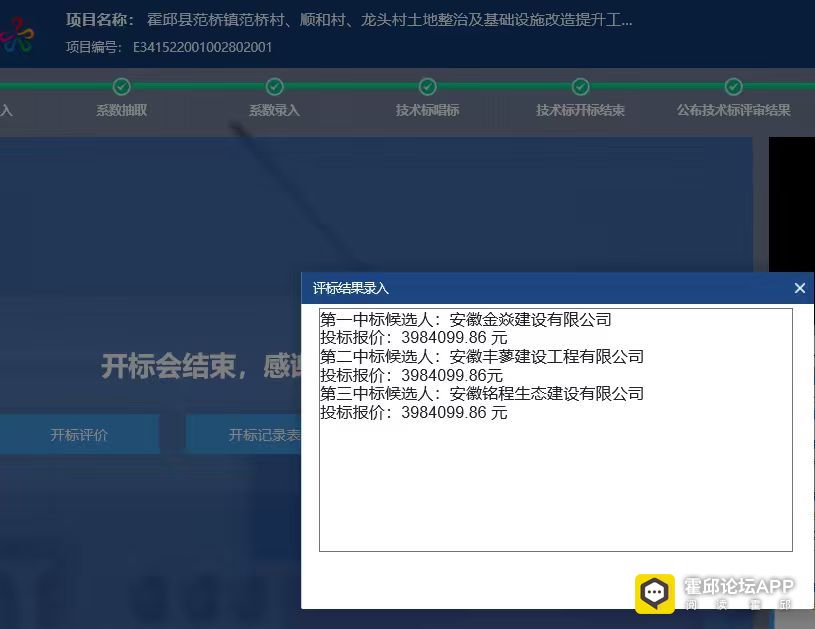Click the checkmark above 公布技术标评审结果
The image size is (815, 629).
pos(733,87)
